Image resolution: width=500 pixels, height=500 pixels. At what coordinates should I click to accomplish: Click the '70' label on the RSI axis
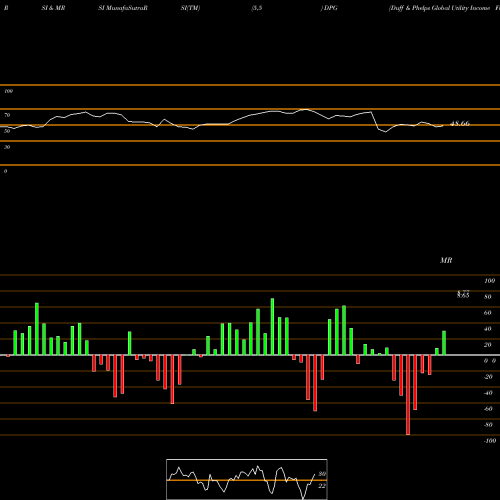[7, 115]
